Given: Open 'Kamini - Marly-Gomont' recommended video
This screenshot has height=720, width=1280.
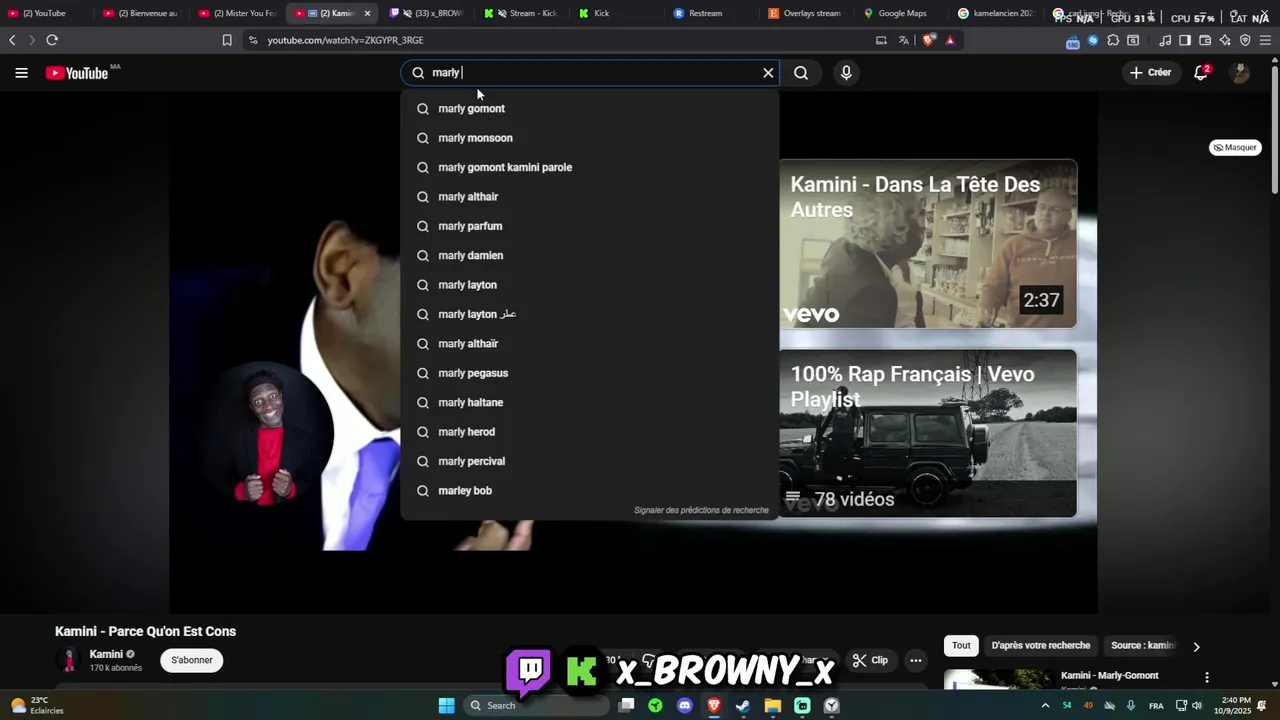Looking at the screenshot, I should pyautogui.click(x=1109, y=676).
